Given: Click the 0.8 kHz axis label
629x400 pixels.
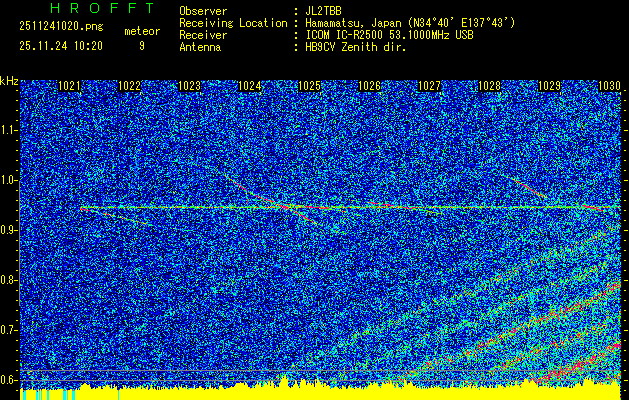Looking at the screenshot, I should click(x=9, y=280).
